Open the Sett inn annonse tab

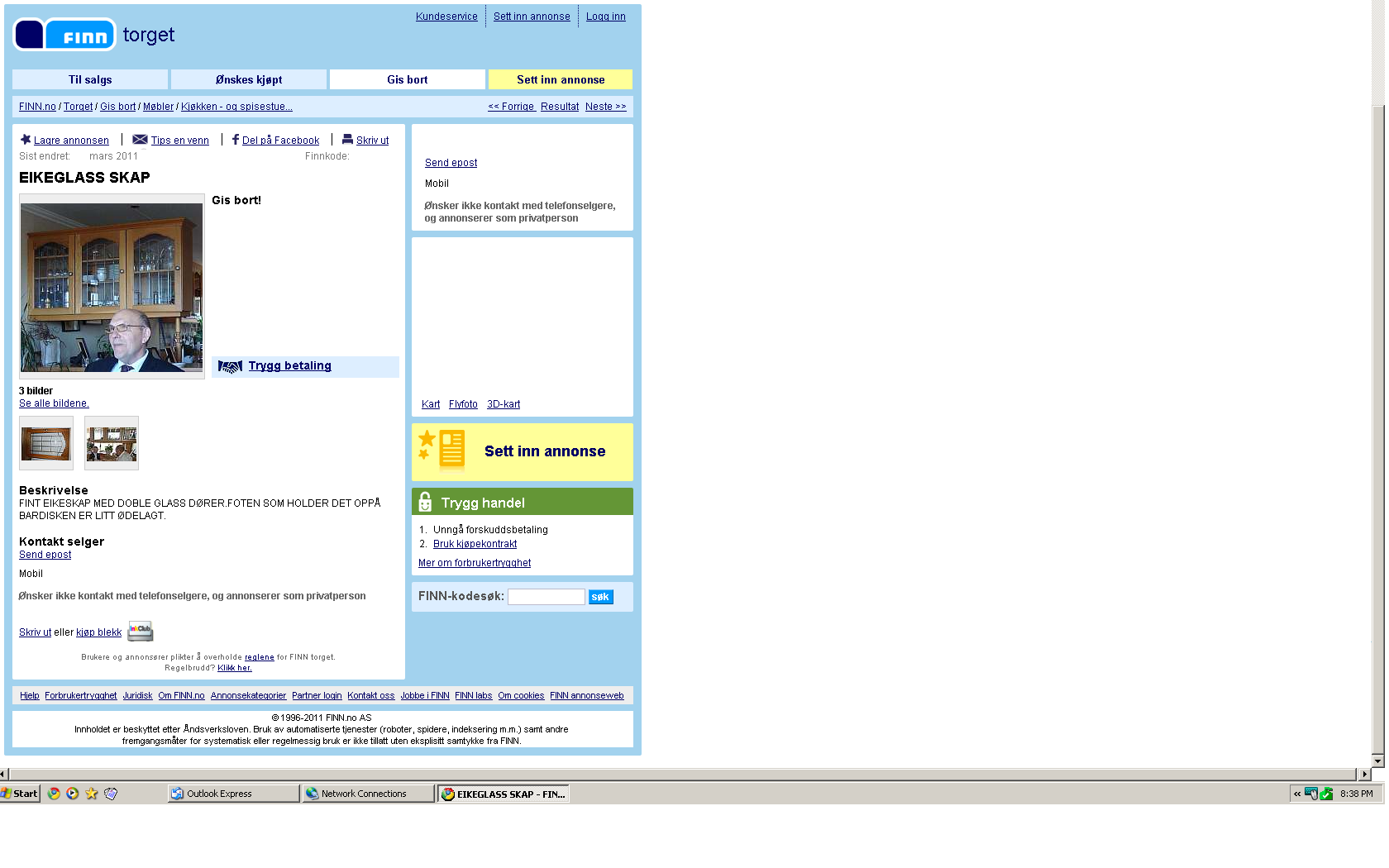click(x=561, y=79)
